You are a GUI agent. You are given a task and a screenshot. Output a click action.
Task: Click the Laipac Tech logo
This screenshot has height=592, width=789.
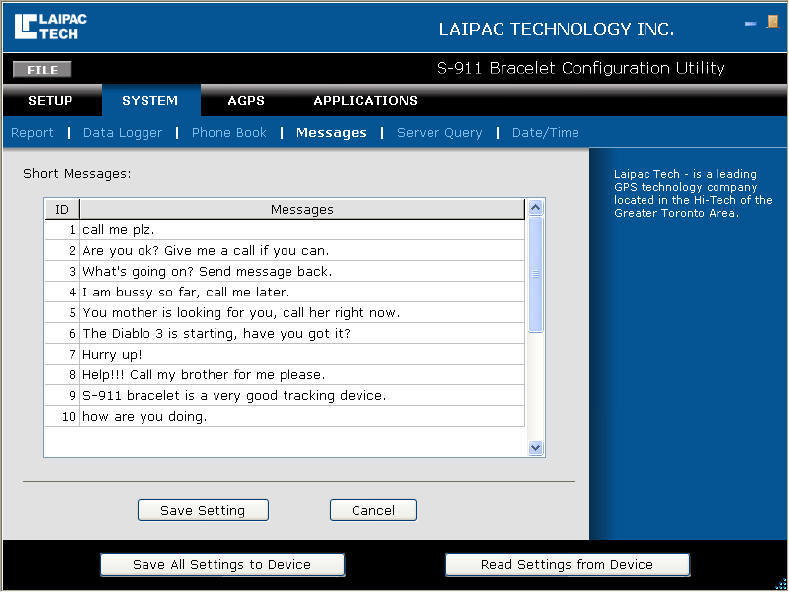click(50, 26)
